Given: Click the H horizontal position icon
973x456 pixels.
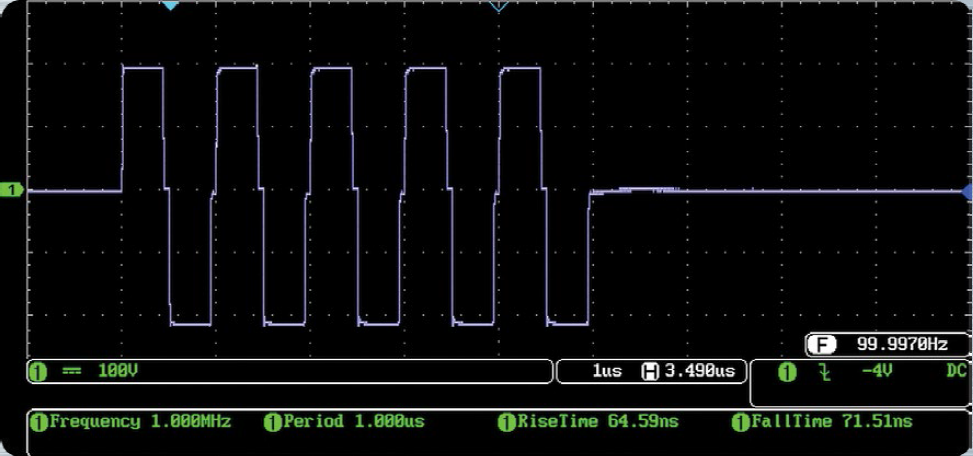Looking at the screenshot, I should pyautogui.click(x=649, y=372).
